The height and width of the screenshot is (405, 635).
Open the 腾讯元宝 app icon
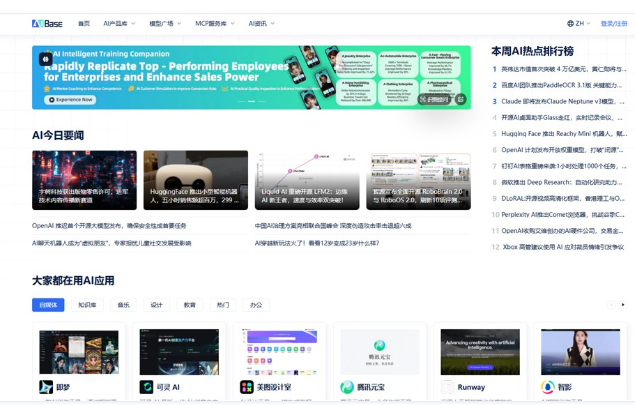347,387
